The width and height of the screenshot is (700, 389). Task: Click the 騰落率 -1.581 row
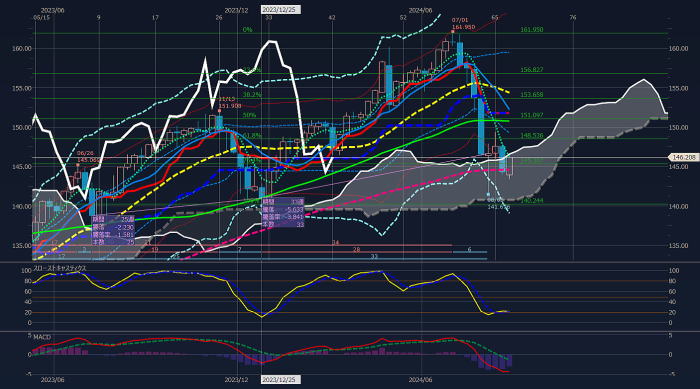click(113, 234)
